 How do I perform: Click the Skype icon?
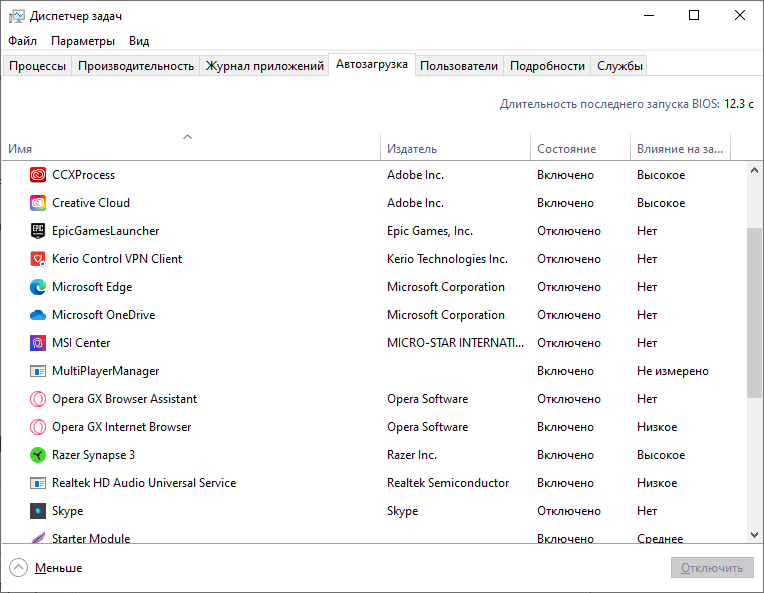pyautogui.click(x=38, y=511)
